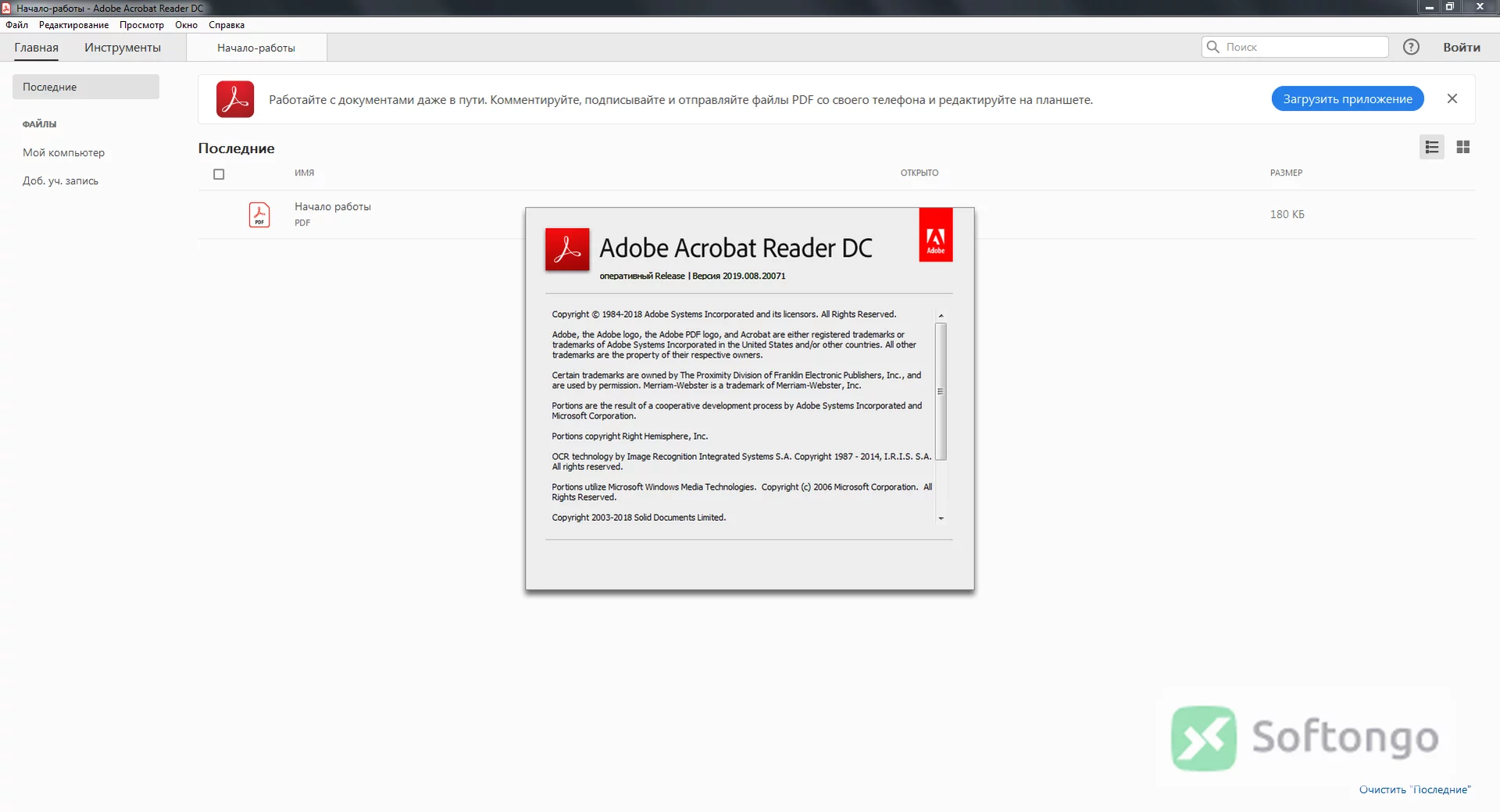Sort by ОТКРЫТО column header
1500x812 pixels.
click(920, 173)
